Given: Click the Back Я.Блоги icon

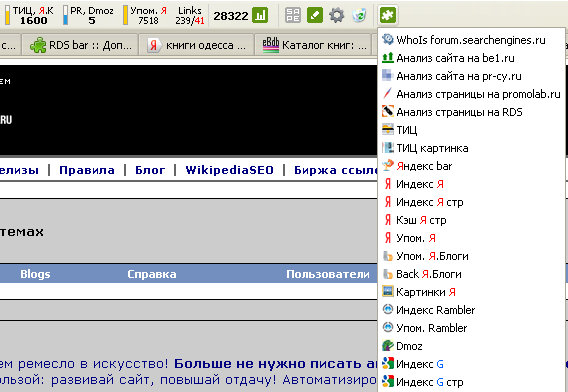Looking at the screenshot, I should [x=388, y=274].
